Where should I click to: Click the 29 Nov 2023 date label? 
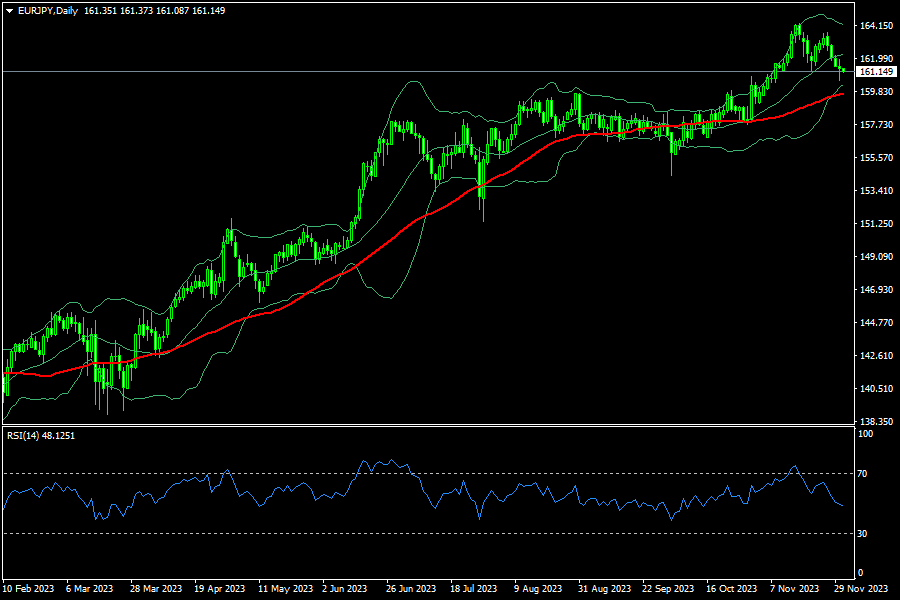click(x=861, y=589)
